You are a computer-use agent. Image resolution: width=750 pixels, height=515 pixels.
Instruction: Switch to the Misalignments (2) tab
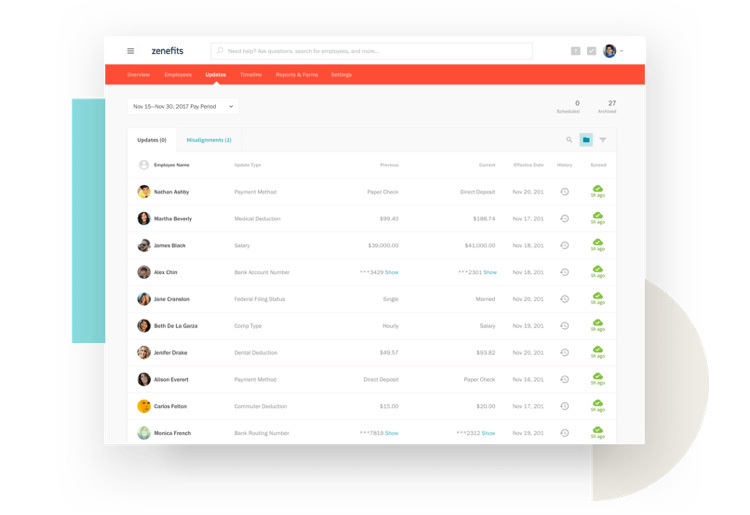pyautogui.click(x=209, y=140)
